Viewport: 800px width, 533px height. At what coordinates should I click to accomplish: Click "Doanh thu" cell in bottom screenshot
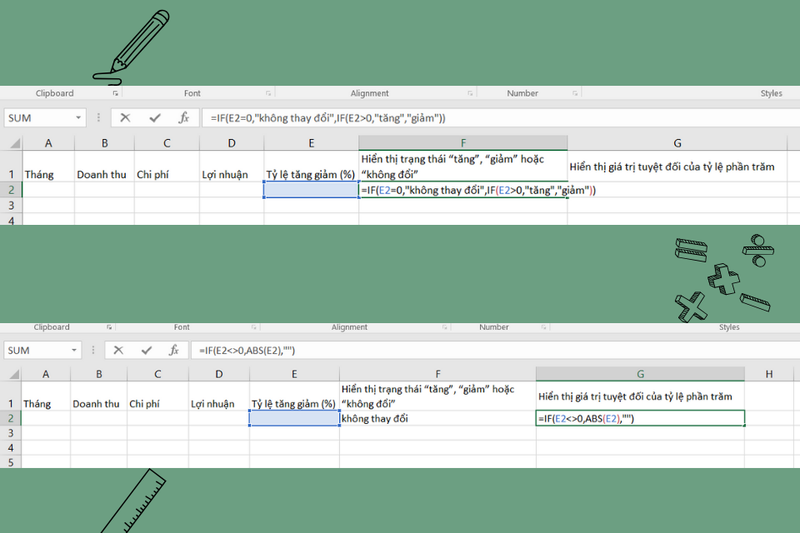coord(99,396)
